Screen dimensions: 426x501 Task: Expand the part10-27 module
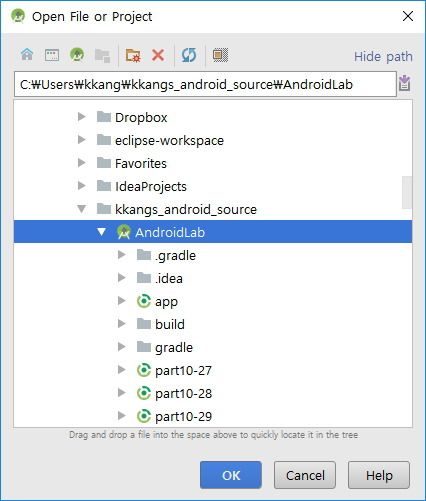[122, 370]
